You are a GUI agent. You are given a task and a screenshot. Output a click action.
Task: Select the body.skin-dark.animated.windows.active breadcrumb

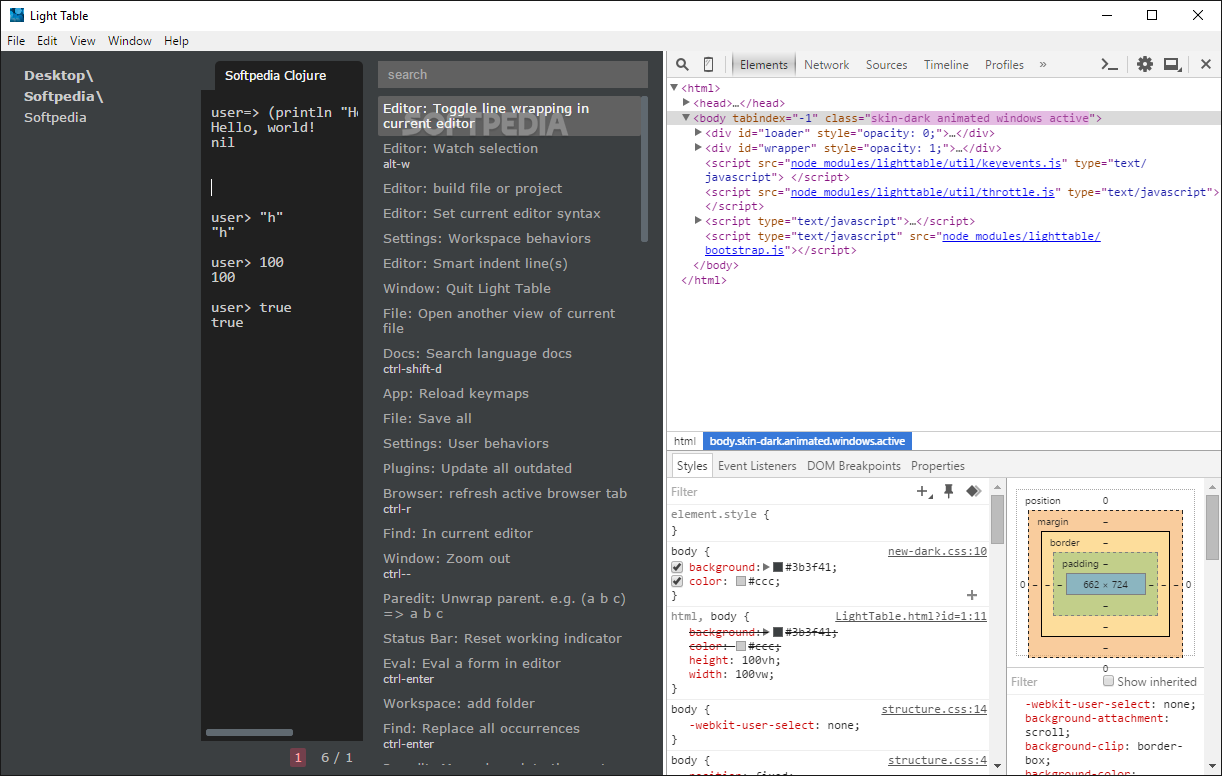click(x=807, y=441)
